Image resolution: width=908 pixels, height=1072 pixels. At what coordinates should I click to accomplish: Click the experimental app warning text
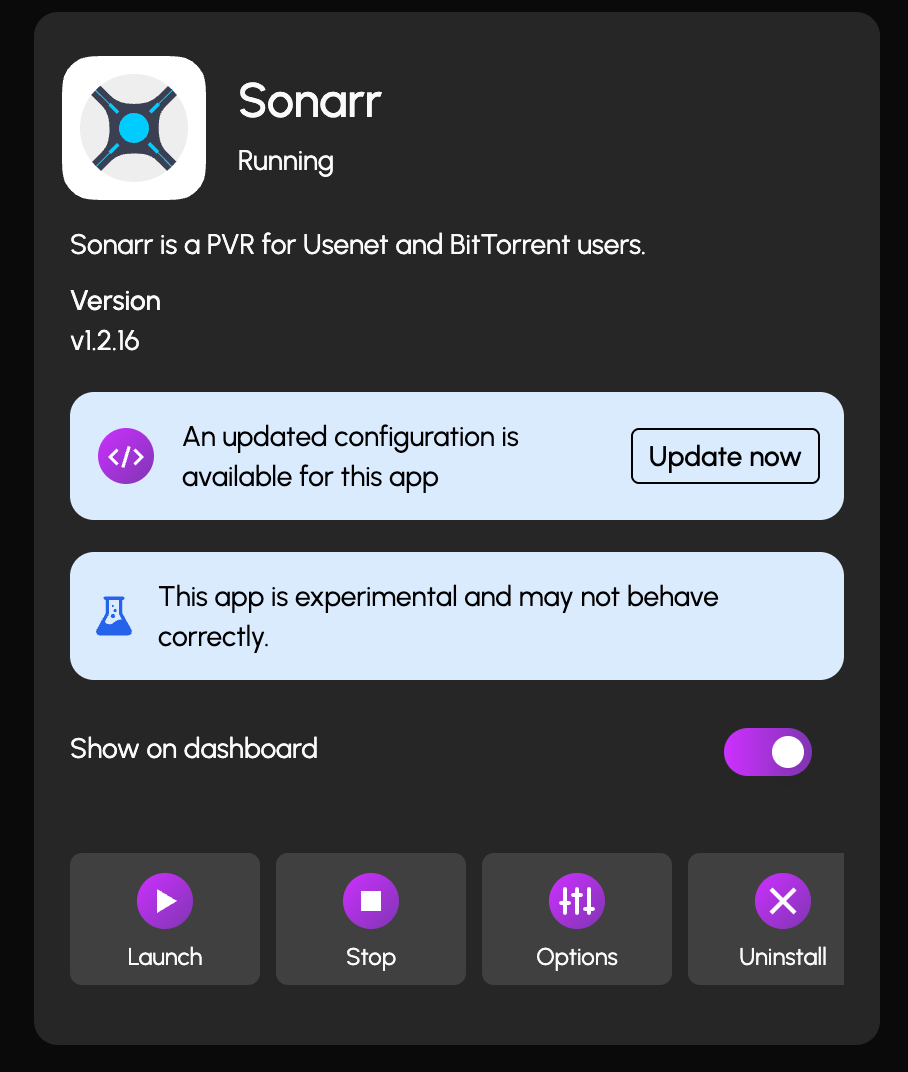[438, 616]
